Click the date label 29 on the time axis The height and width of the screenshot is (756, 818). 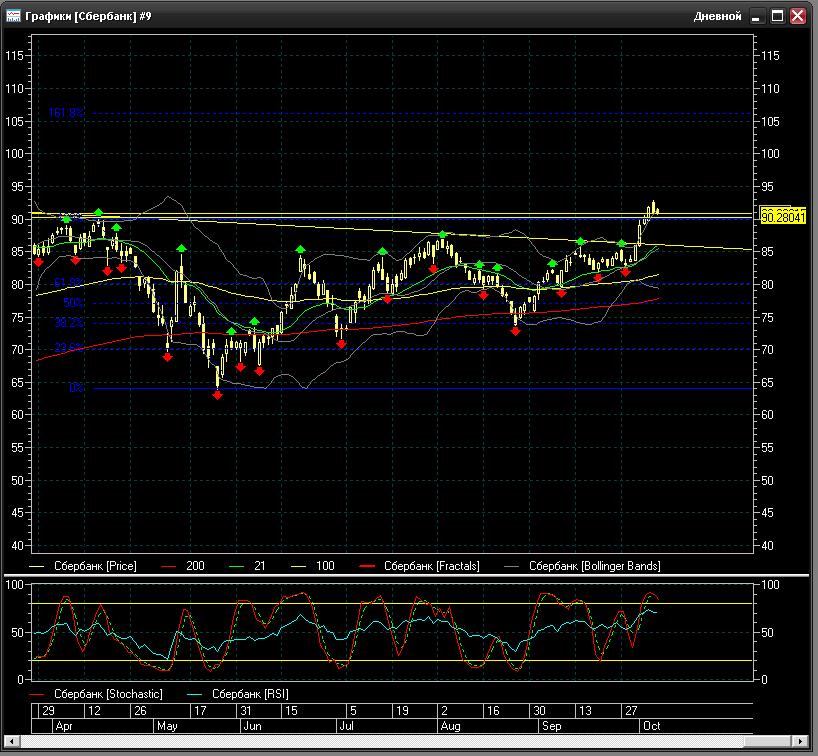click(x=49, y=711)
